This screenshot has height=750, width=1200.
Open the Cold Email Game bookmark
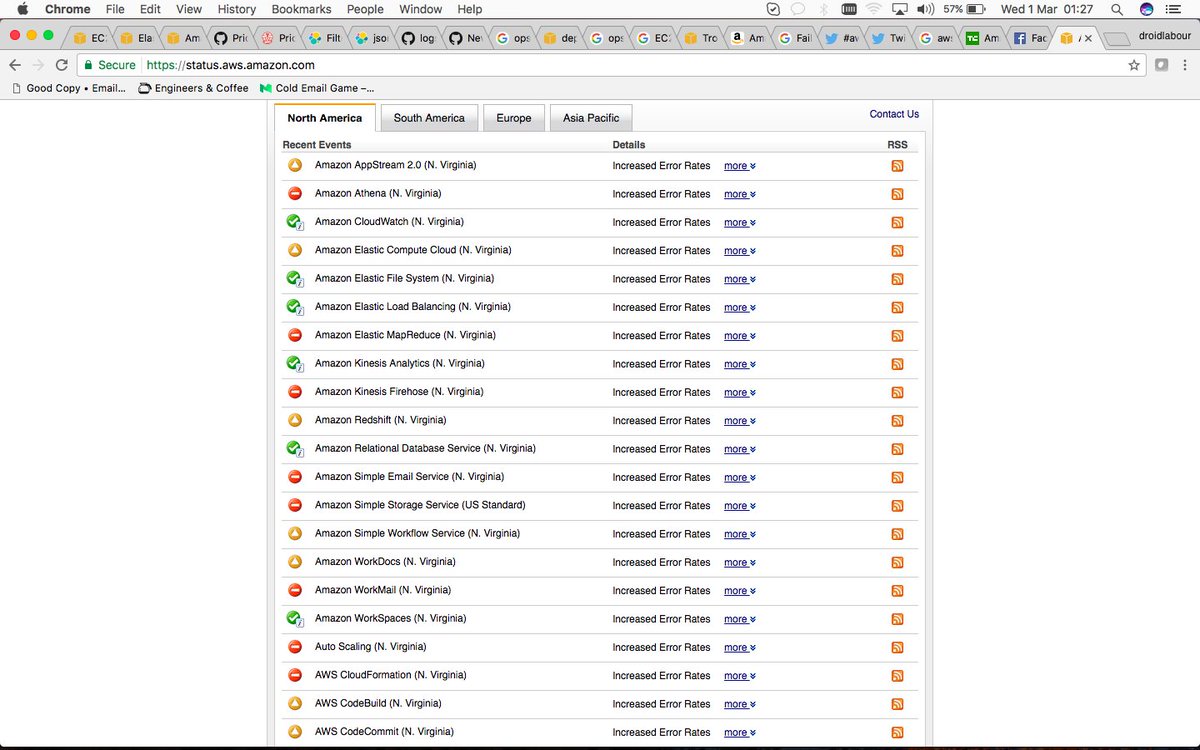coord(317,88)
